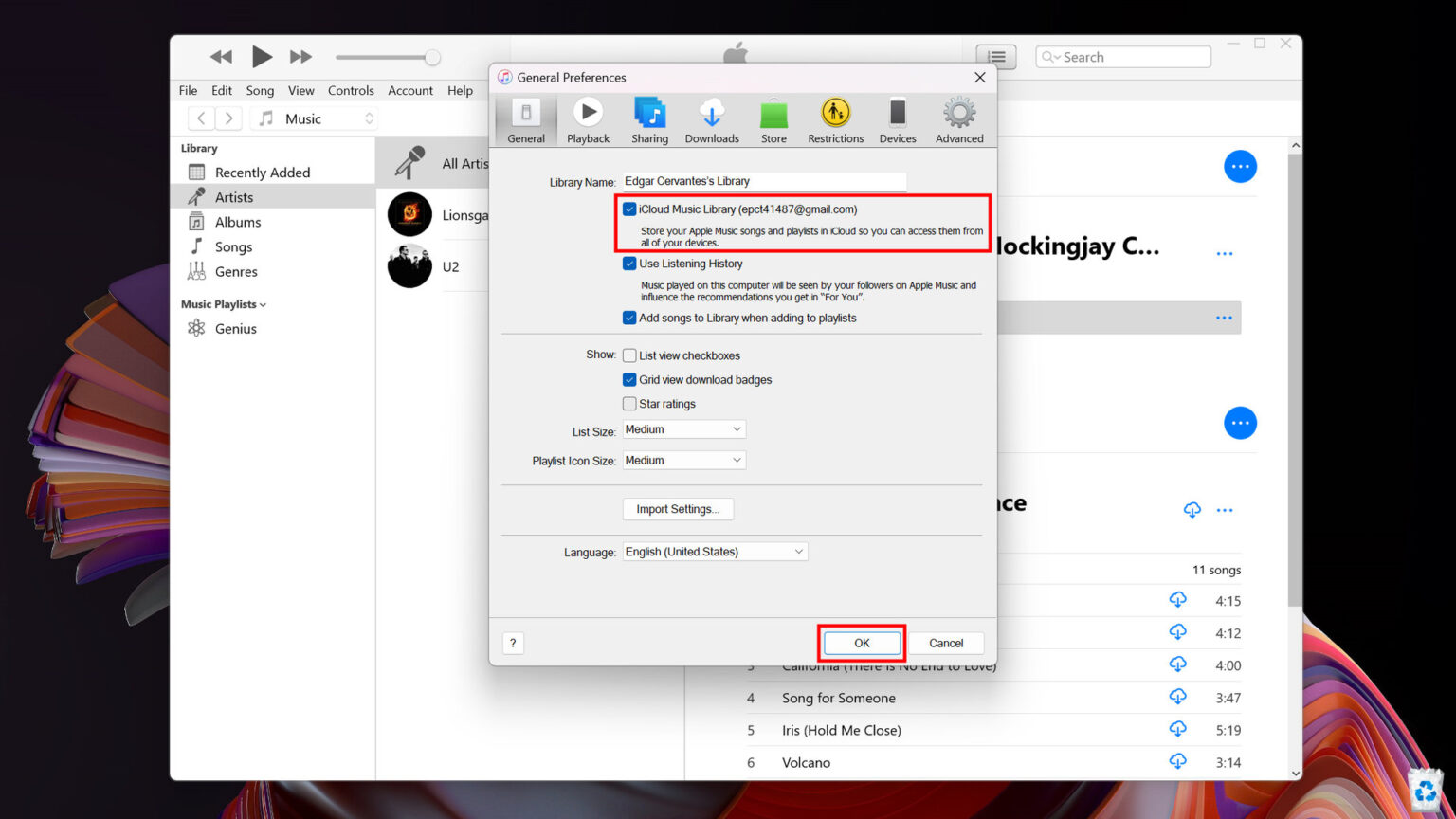Screen dimensions: 1456x819
Task: Click the Search field
Action: point(1122,56)
